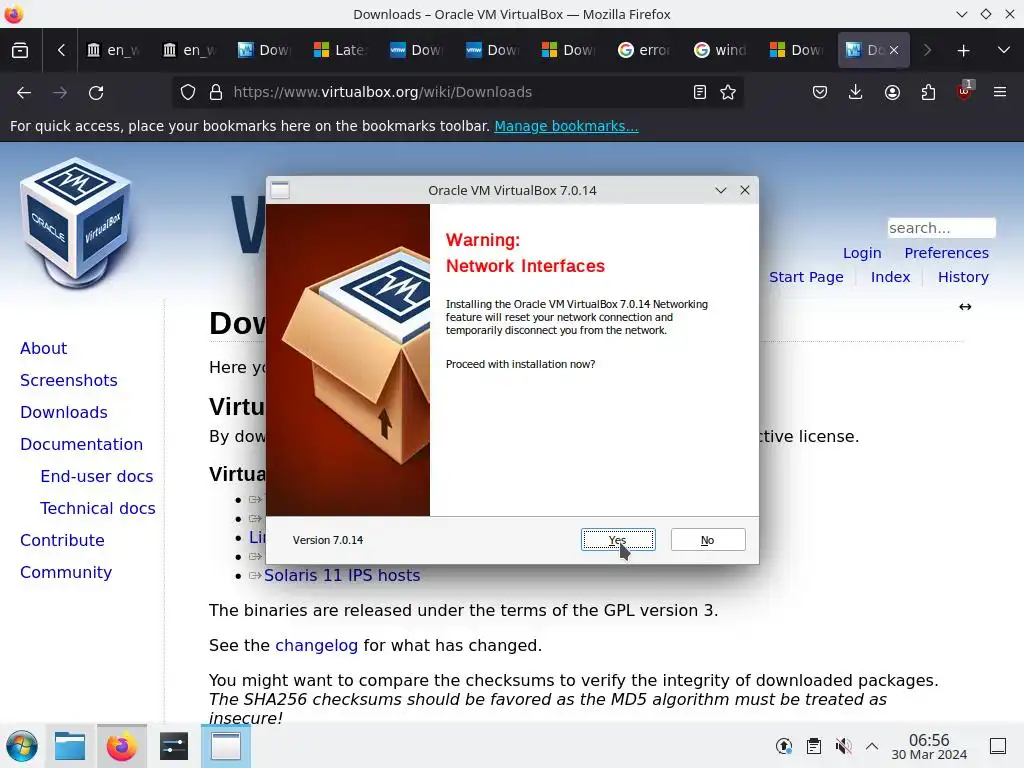Click the address bar URL field
This screenshot has height=768, width=1024.
pyautogui.click(x=457, y=92)
